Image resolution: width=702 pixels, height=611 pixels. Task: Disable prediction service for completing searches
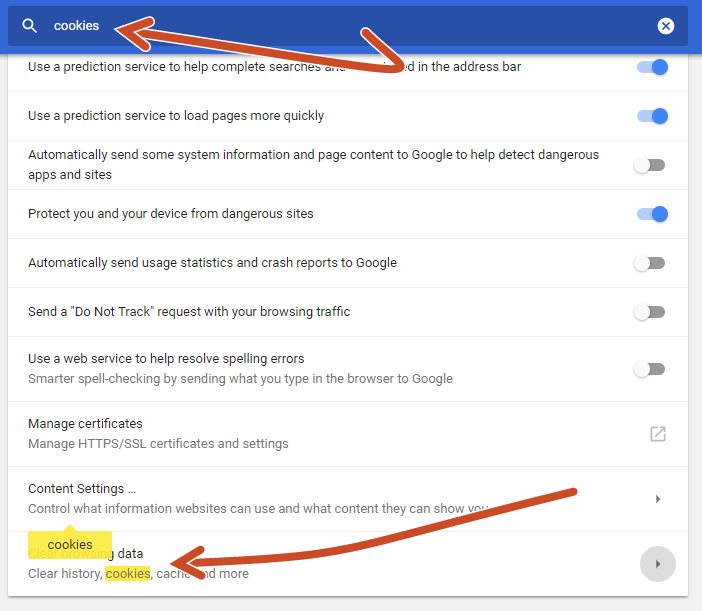click(652, 67)
